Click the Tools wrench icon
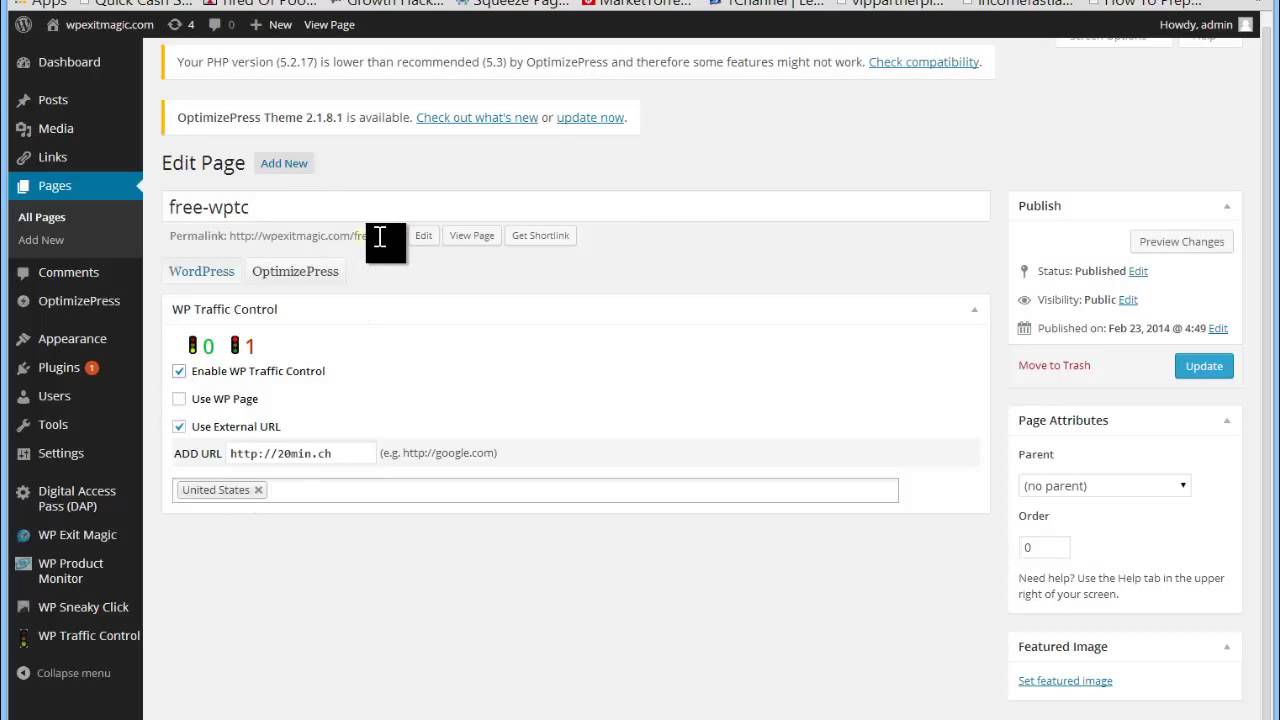Image resolution: width=1280 pixels, height=720 pixels. click(24, 424)
